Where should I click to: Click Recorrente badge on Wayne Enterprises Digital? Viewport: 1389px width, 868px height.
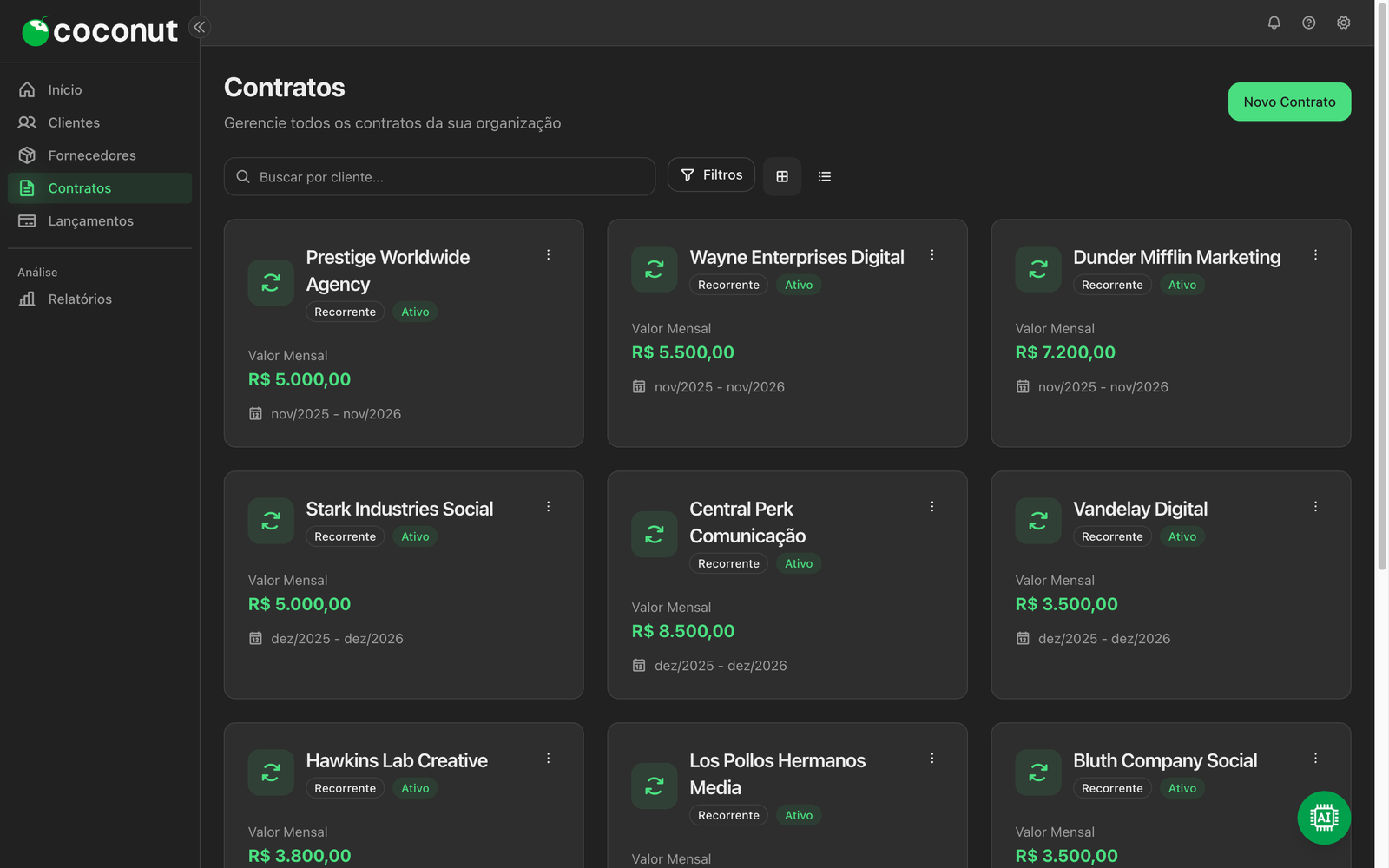pos(728,285)
